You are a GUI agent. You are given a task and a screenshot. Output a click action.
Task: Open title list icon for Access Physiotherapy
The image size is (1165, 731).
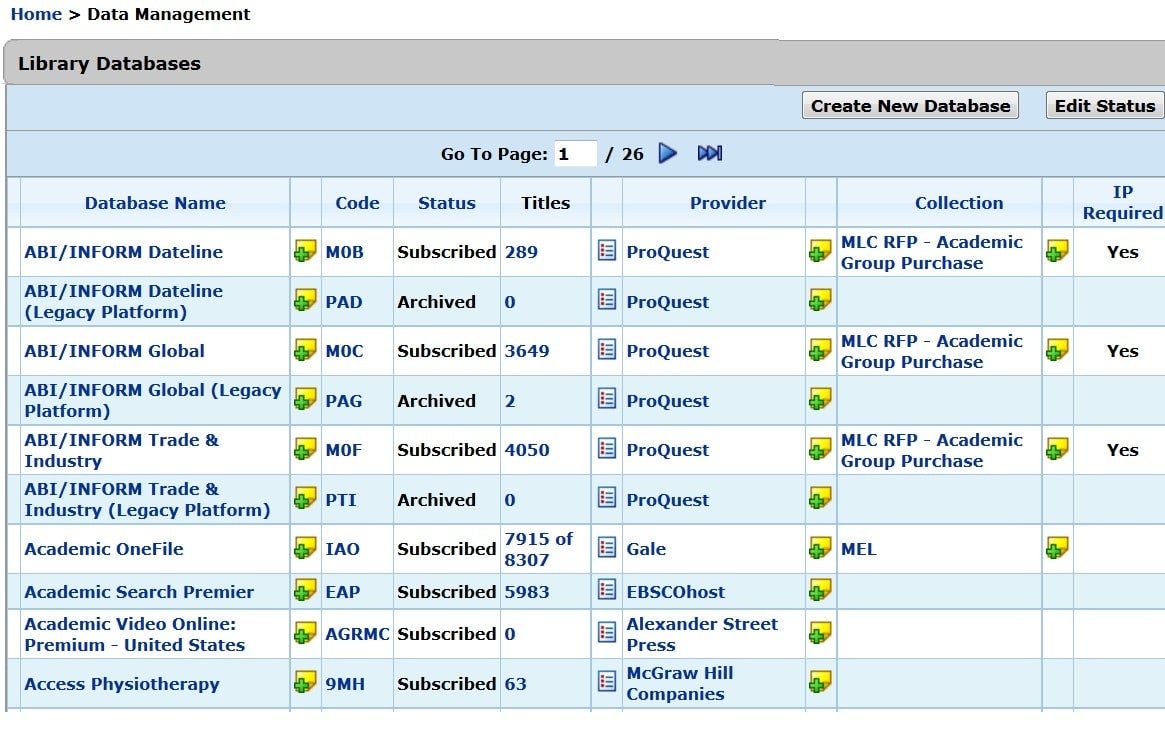pos(607,683)
